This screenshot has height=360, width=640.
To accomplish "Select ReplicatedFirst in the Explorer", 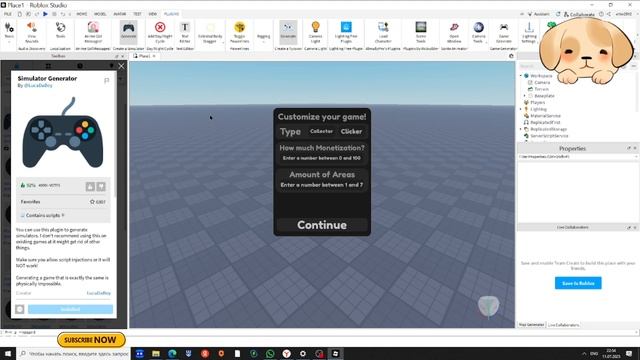I will pos(545,122).
